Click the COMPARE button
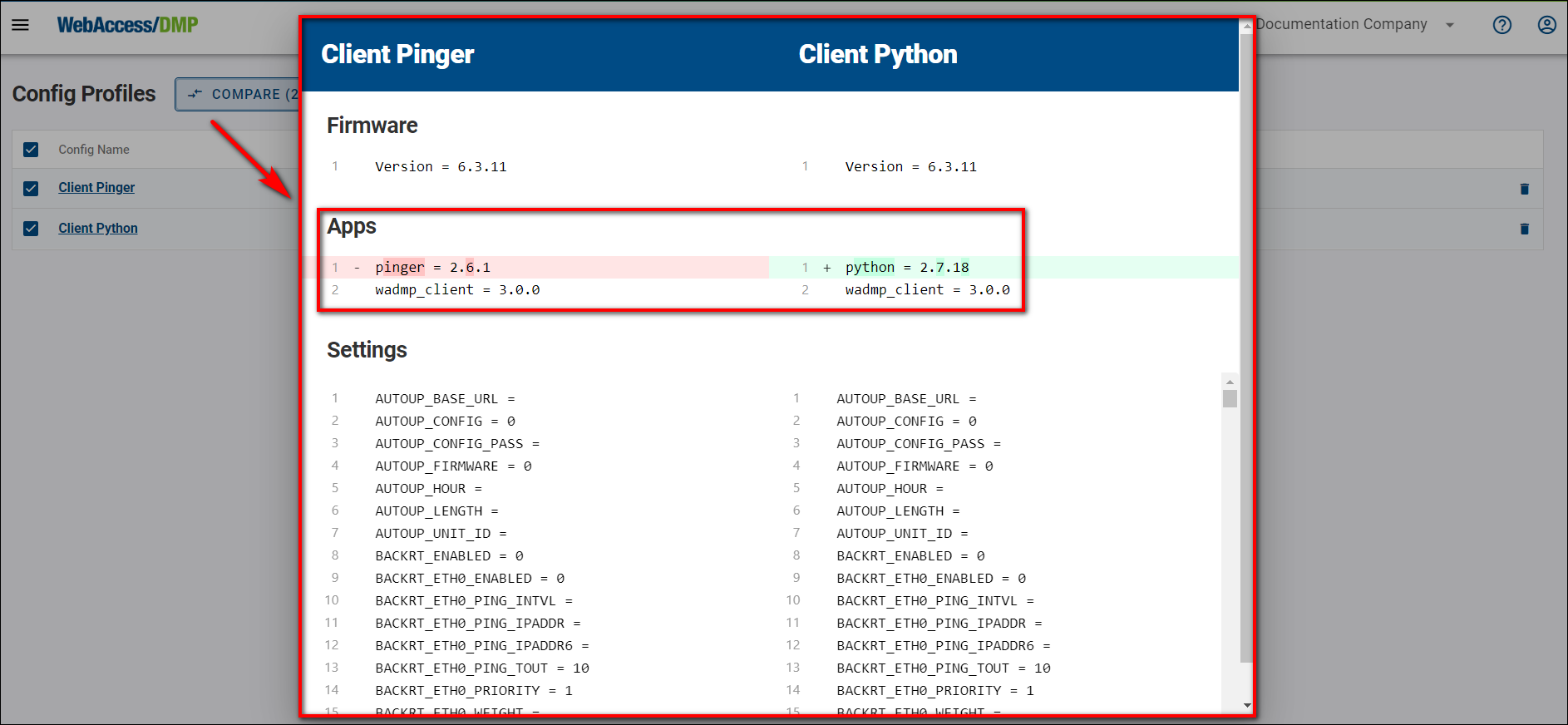Image resolution: width=1568 pixels, height=725 pixels. pos(238,94)
